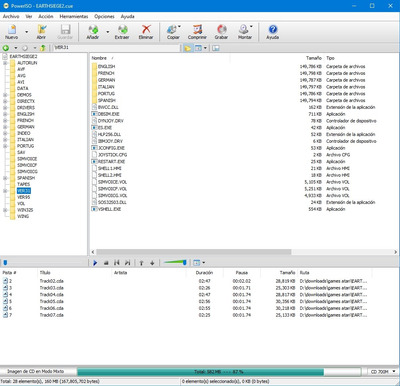The width and height of the screenshot is (400, 386).
Task: Click the Grabar disc icon
Action: (221, 30)
